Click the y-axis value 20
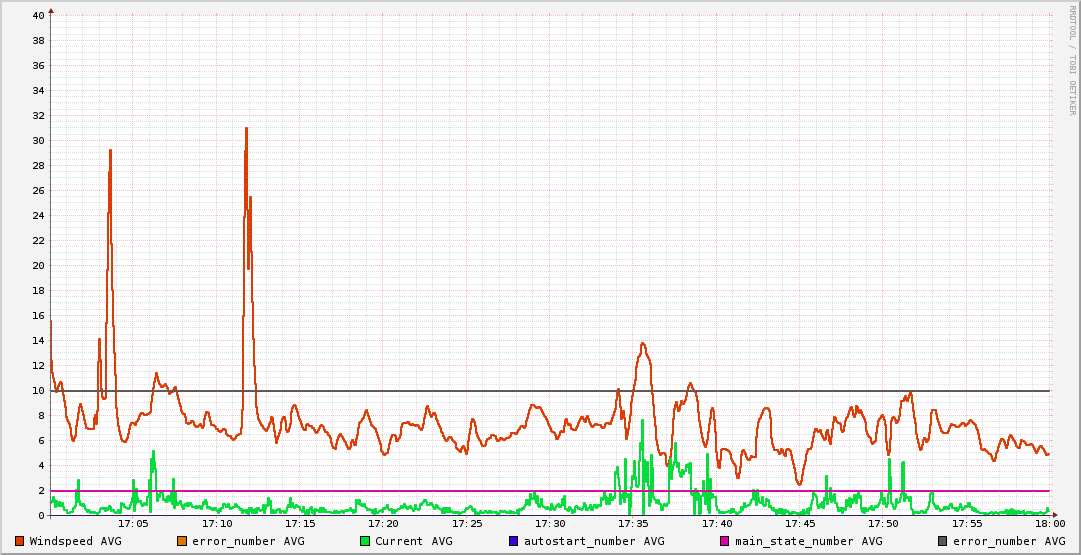 point(39,265)
